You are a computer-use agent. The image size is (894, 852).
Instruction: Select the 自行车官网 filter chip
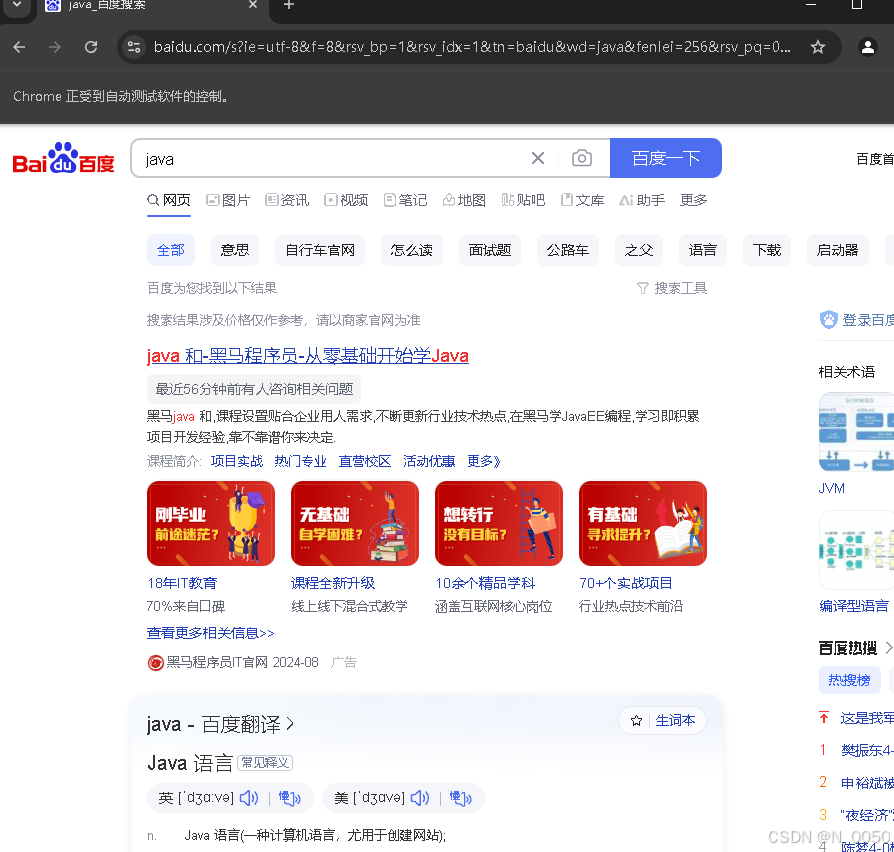320,250
